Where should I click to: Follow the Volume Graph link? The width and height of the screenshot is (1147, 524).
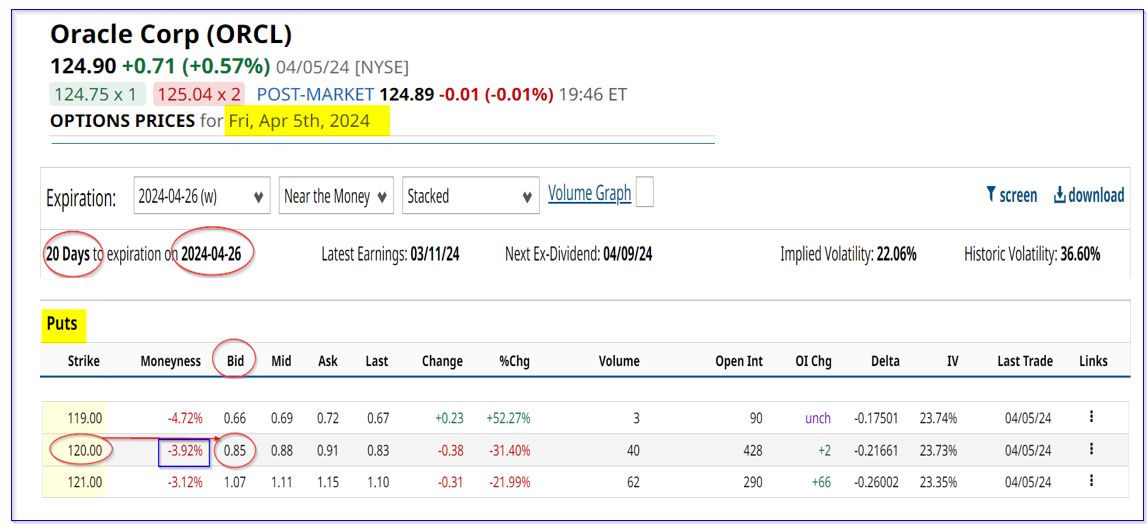coord(589,193)
